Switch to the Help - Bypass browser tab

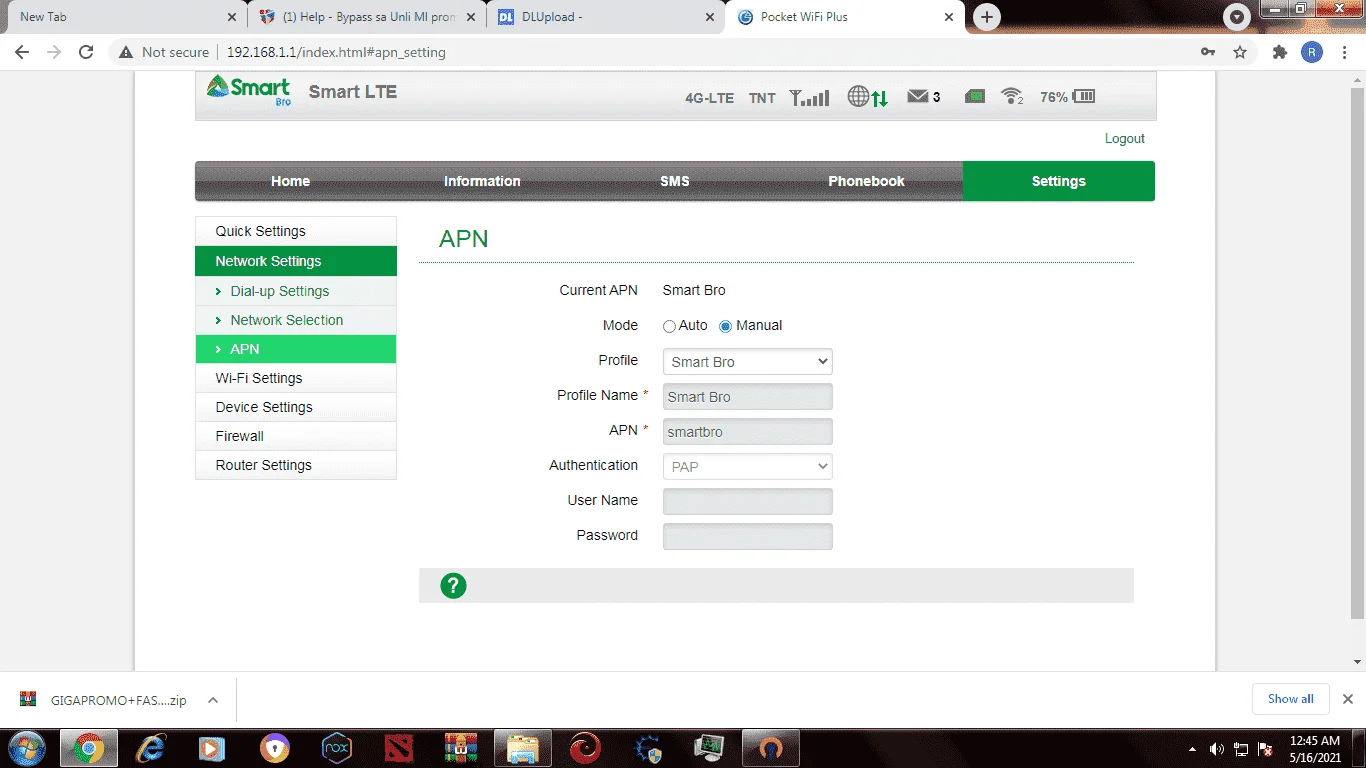click(x=367, y=17)
